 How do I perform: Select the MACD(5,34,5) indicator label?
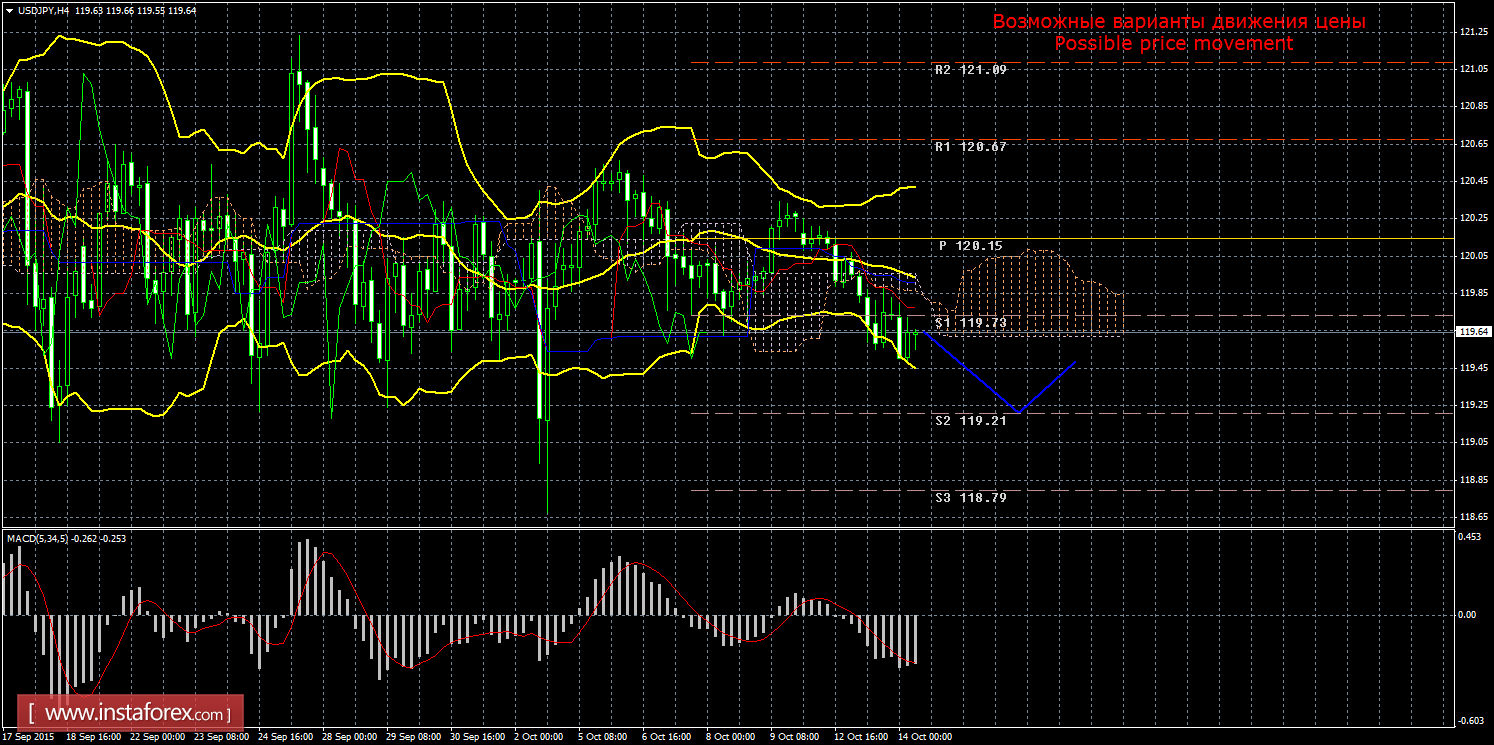(40, 538)
